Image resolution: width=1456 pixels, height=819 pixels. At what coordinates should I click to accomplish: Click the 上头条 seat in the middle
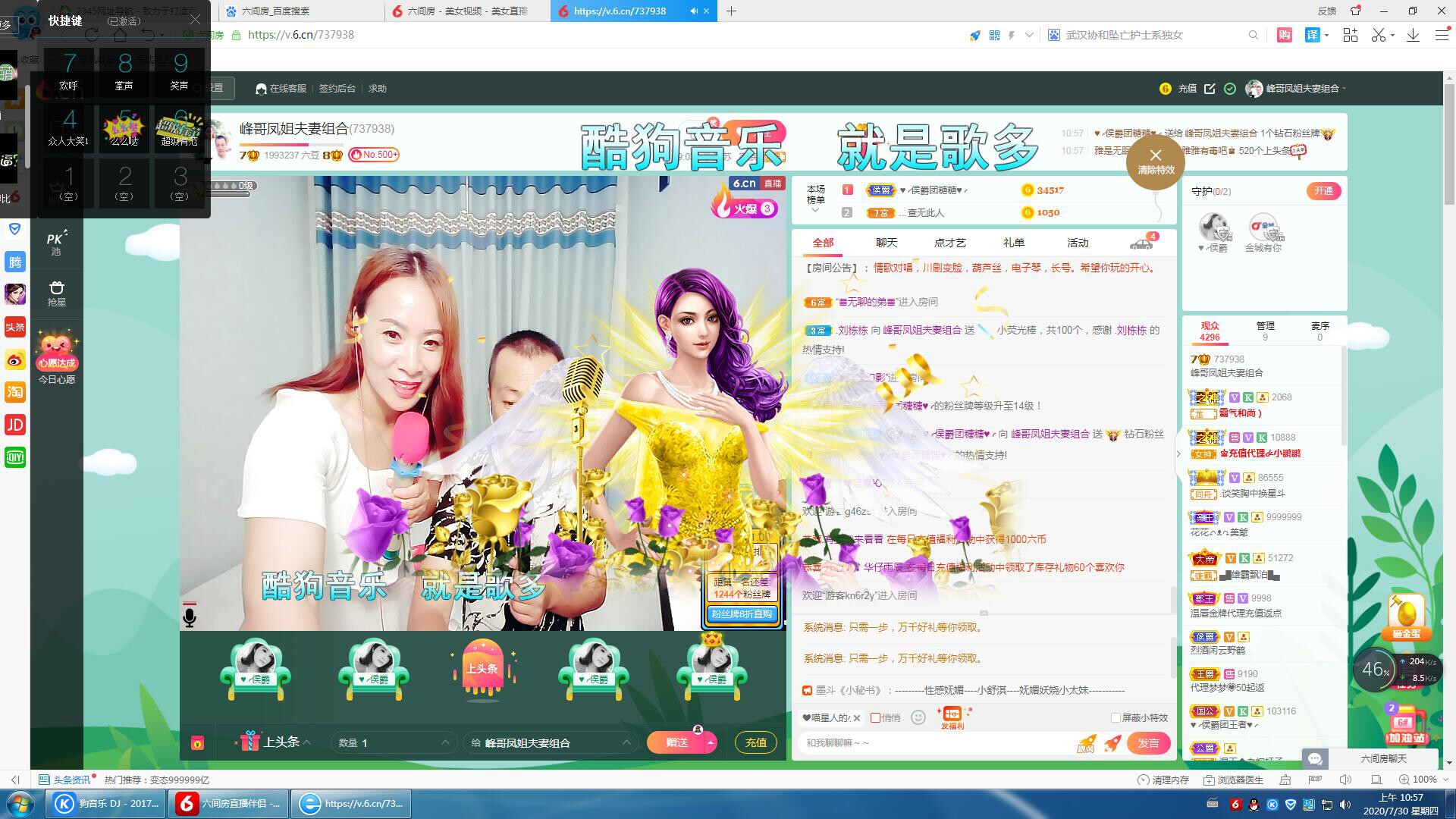click(482, 669)
